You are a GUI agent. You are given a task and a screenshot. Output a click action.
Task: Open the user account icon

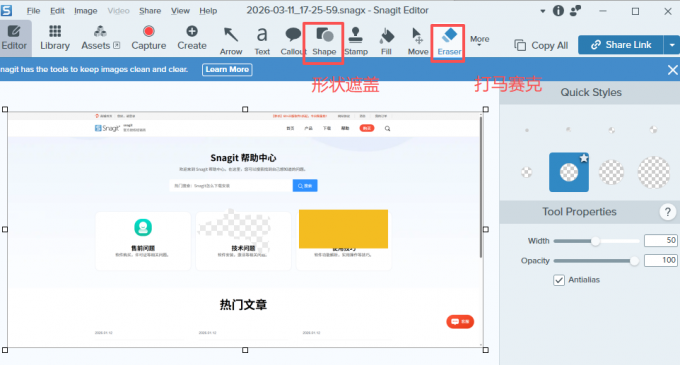(575, 10)
